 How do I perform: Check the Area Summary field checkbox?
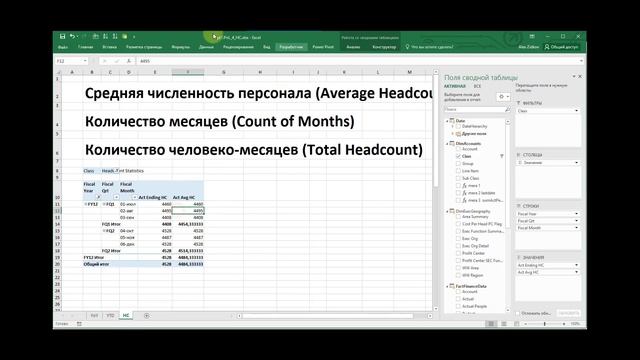[x=458, y=217]
